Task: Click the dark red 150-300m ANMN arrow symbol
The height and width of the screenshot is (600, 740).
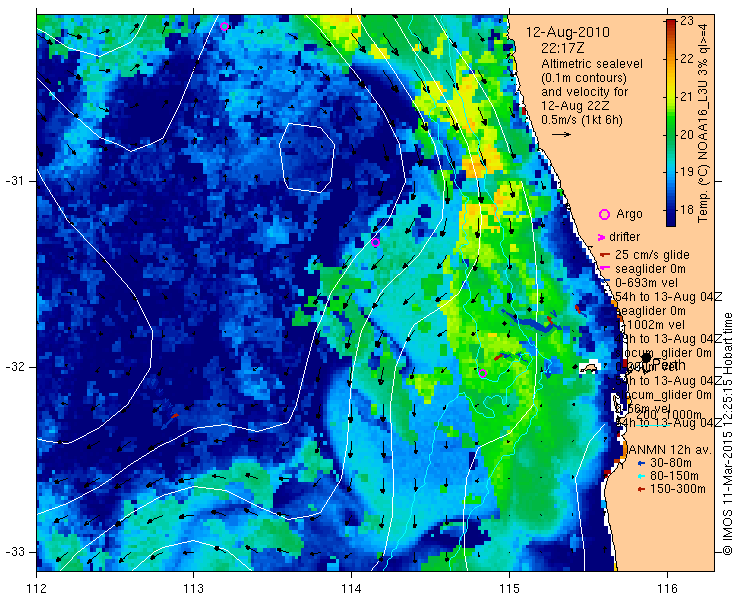Action: (641, 490)
